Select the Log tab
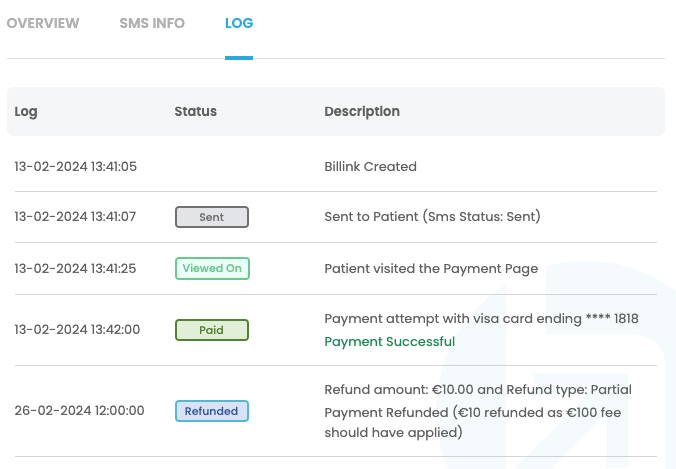 click(x=239, y=23)
